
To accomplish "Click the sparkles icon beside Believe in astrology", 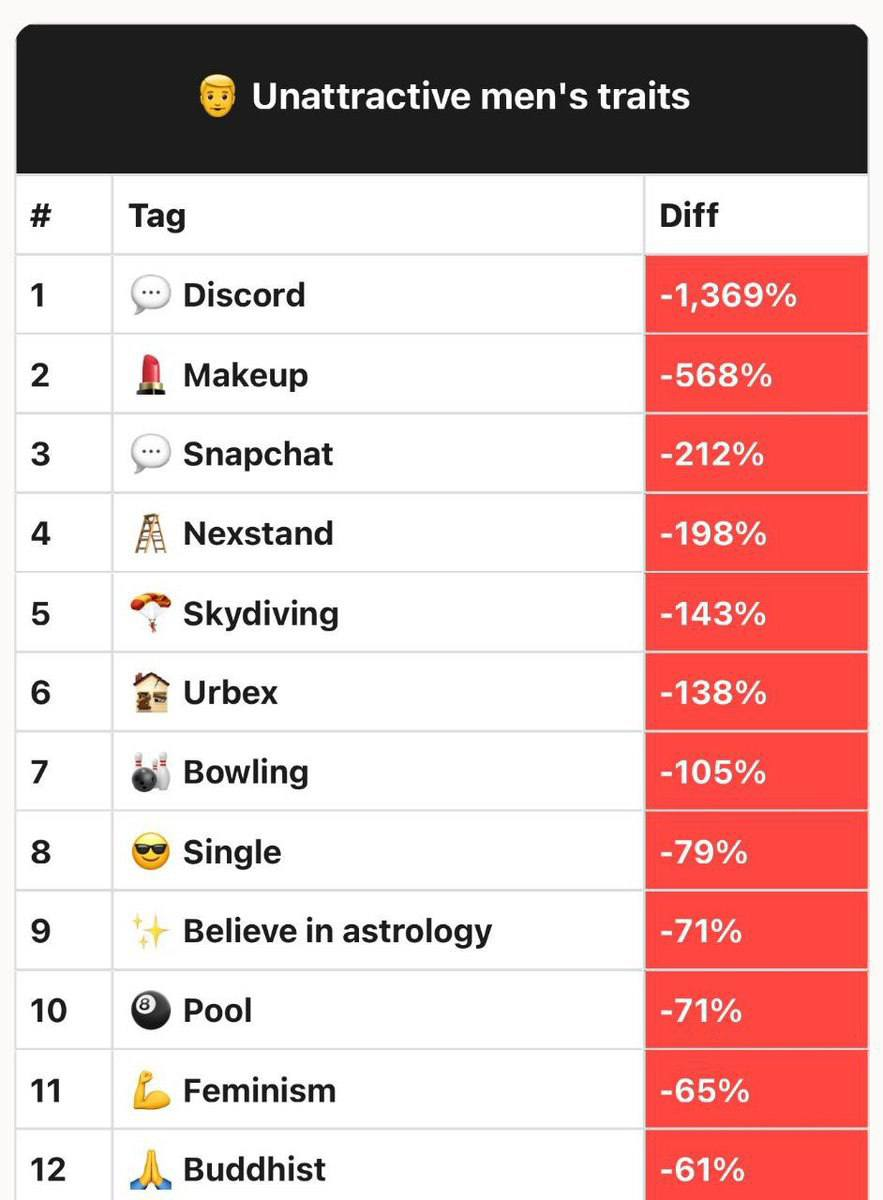I will [x=151, y=931].
